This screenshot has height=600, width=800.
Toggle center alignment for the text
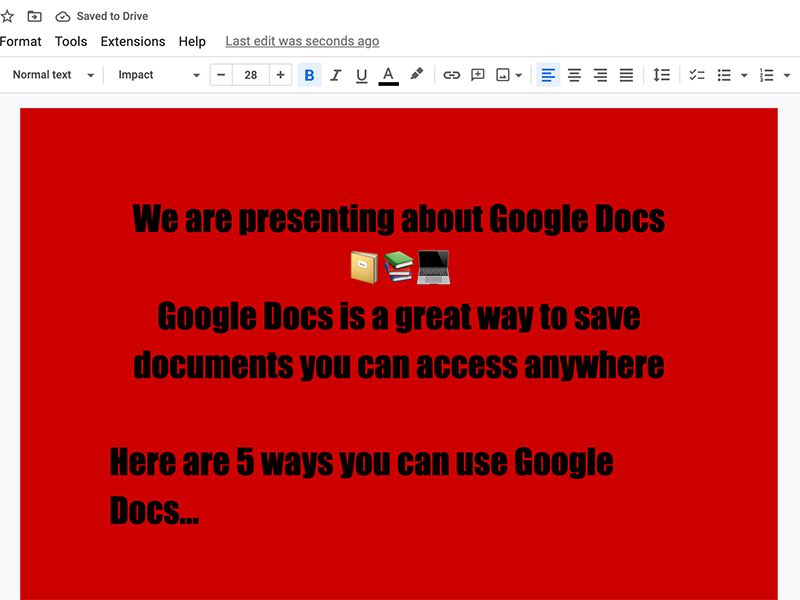click(x=573, y=74)
